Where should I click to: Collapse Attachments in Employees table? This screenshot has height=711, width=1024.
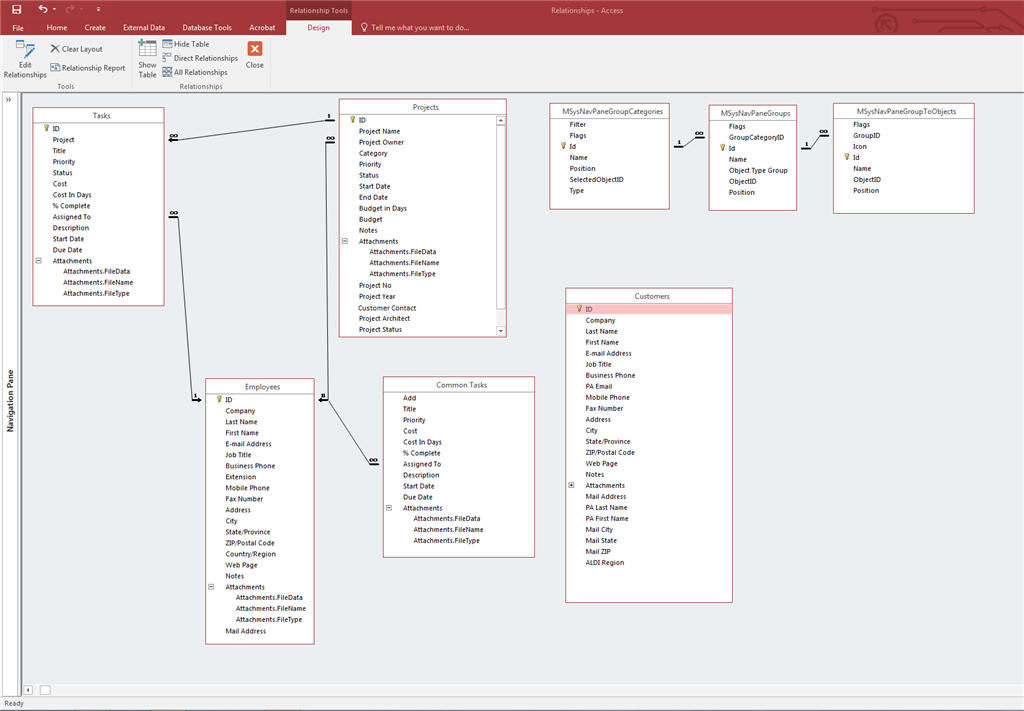(x=211, y=587)
